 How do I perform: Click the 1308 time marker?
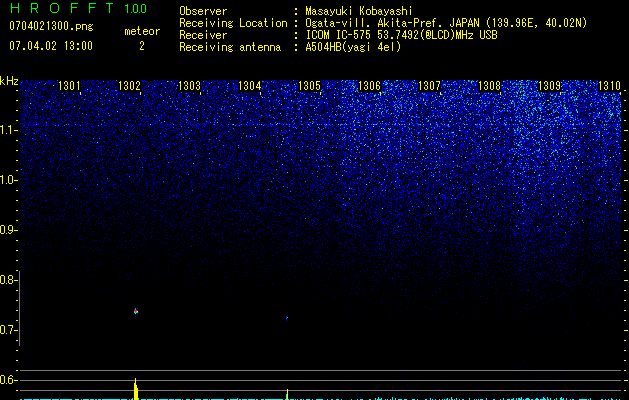pos(489,86)
